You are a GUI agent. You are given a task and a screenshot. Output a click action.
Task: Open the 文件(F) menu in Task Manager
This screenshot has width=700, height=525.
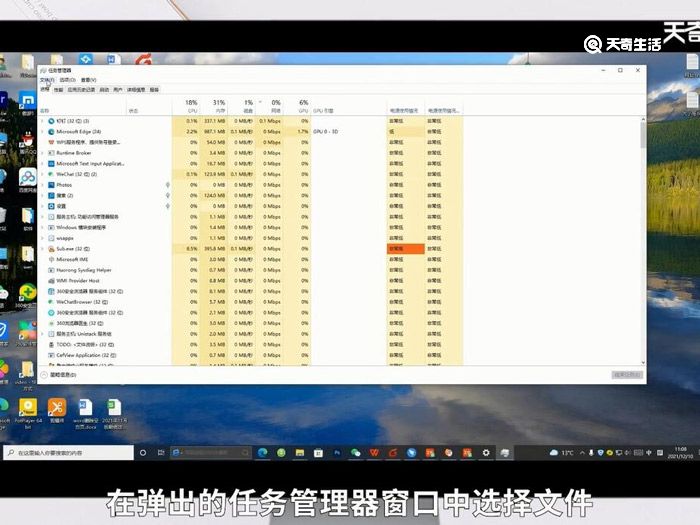[47, 80]
